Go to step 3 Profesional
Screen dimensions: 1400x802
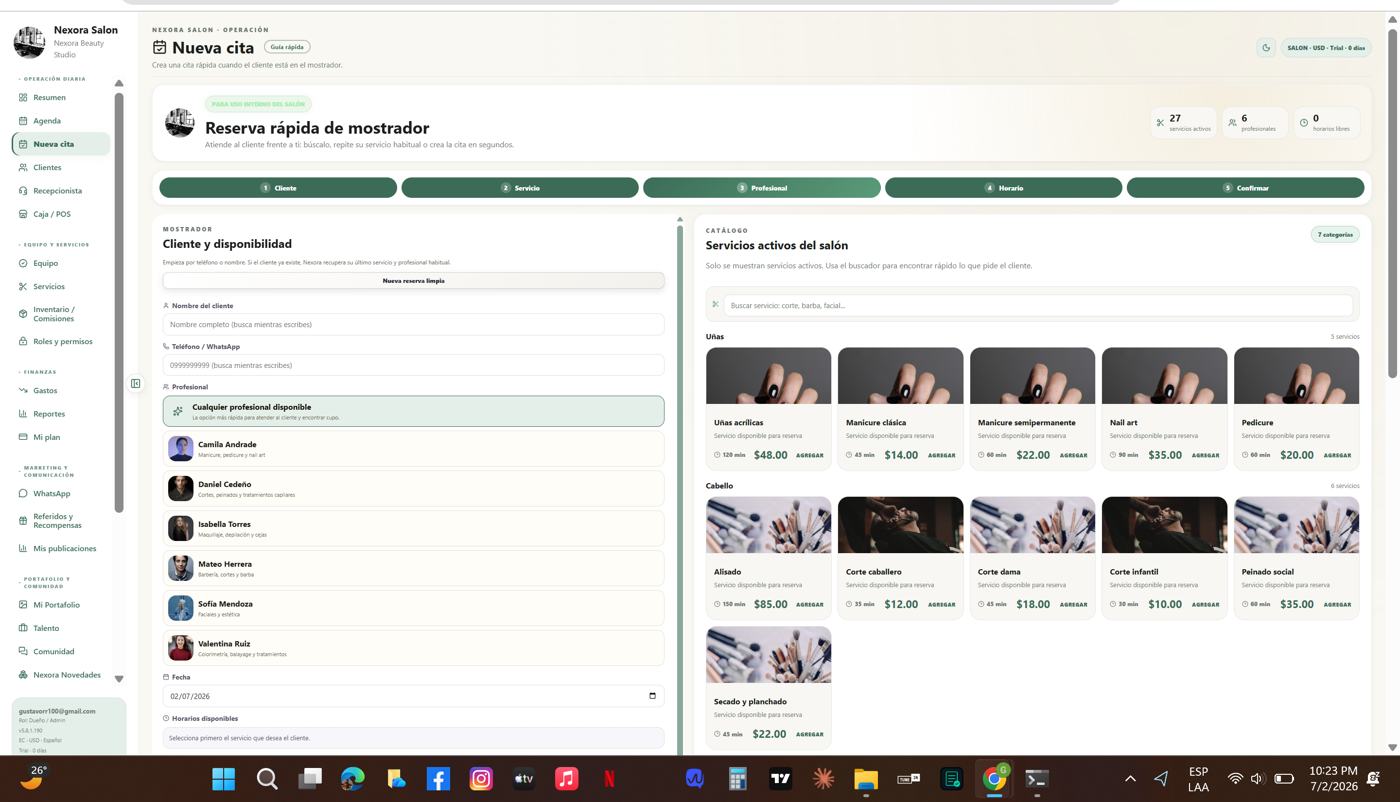(762, 187)
